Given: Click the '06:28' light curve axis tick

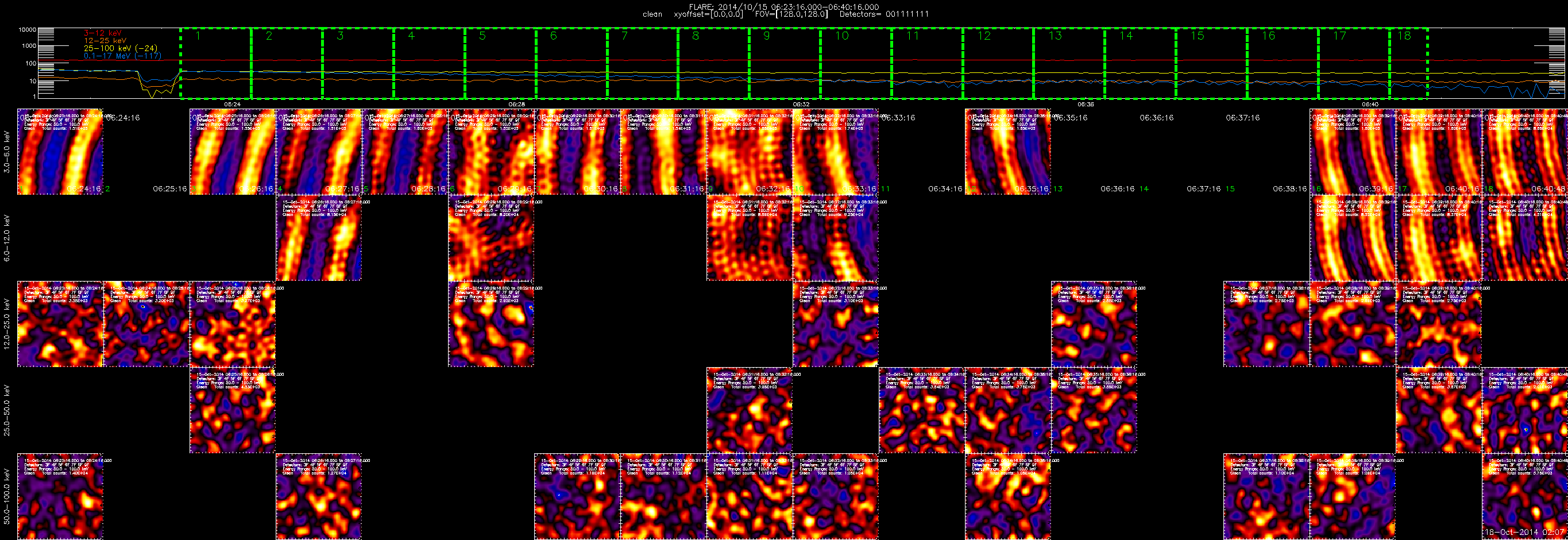Looking at the screenshot, I should click(517, 104).
